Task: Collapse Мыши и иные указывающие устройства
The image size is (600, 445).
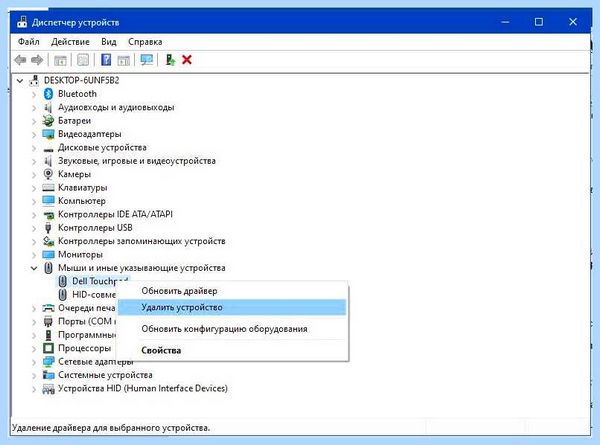Action: [x=34, y=268]
